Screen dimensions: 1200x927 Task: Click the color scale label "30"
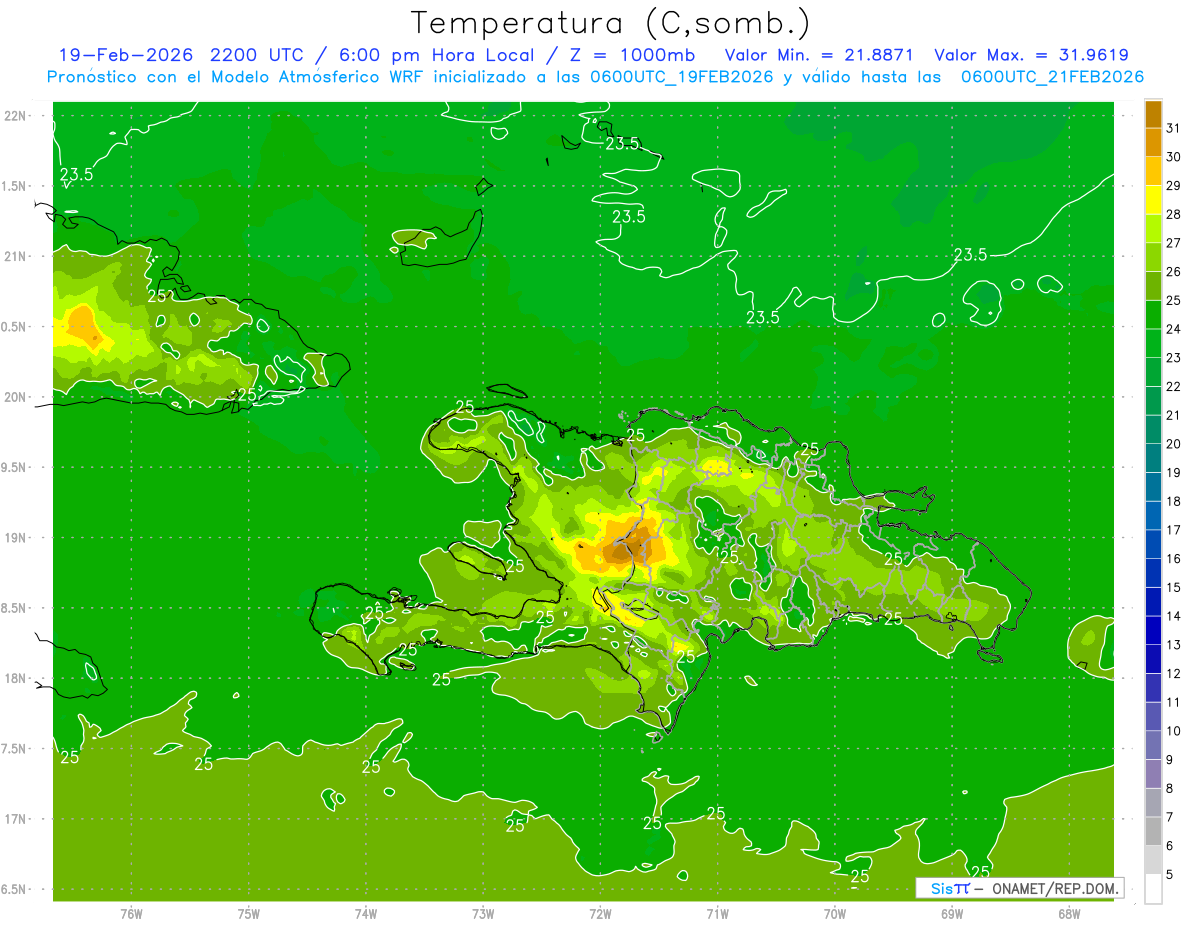pos(1173,157)
